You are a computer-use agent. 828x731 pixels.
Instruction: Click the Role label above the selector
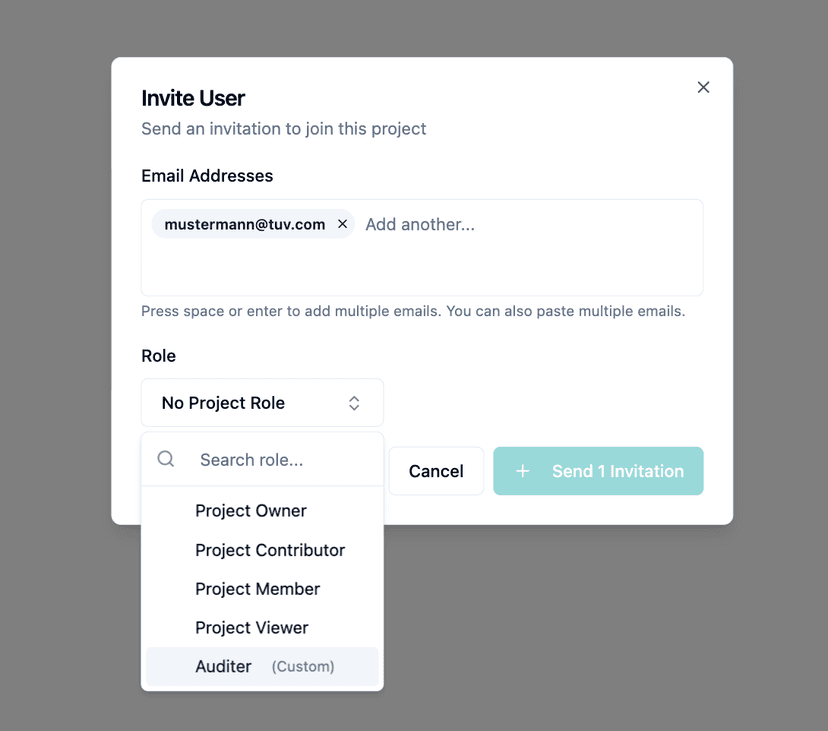point(159,356)
